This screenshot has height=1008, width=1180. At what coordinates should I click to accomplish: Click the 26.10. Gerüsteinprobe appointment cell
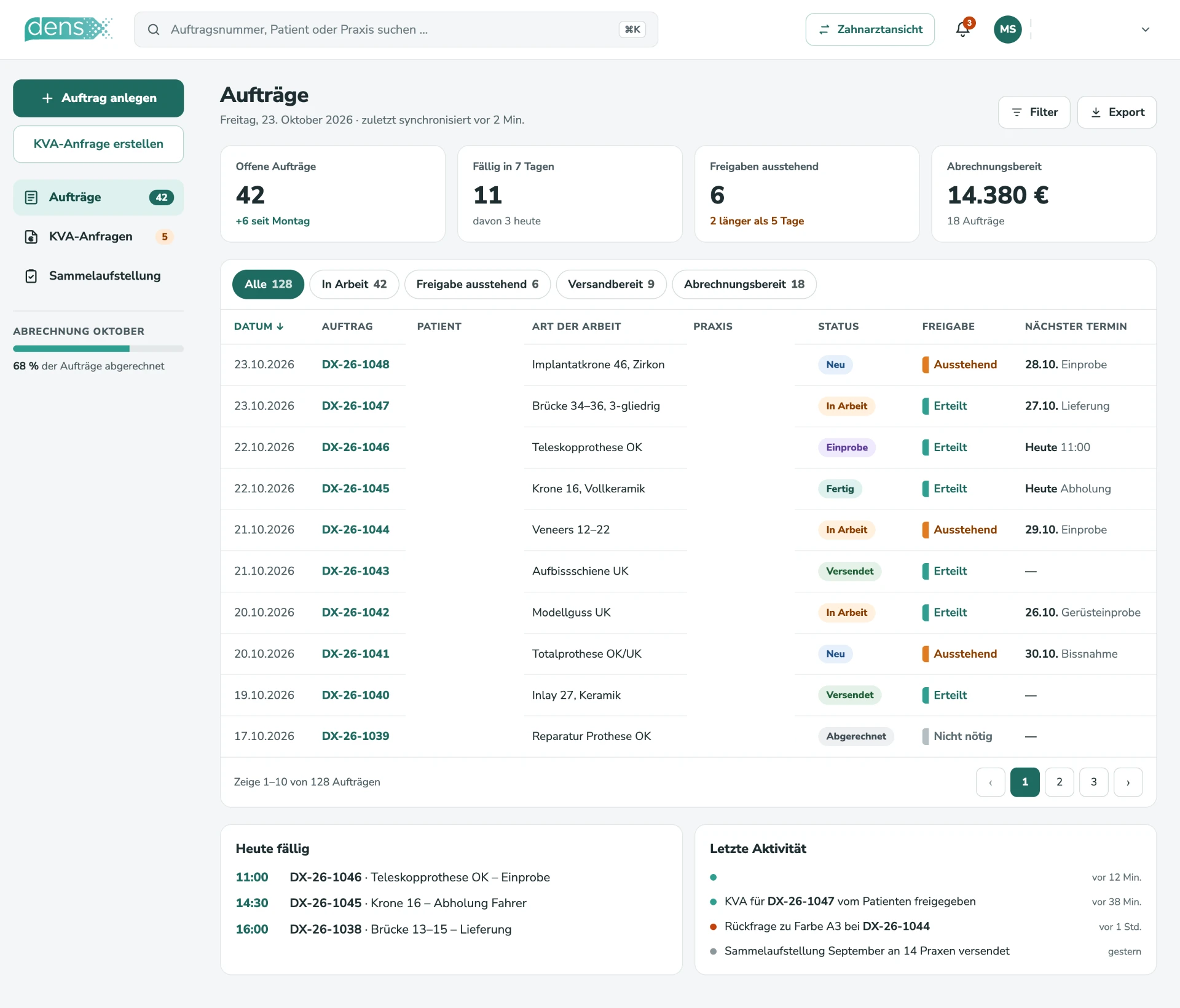(1082, 613)
